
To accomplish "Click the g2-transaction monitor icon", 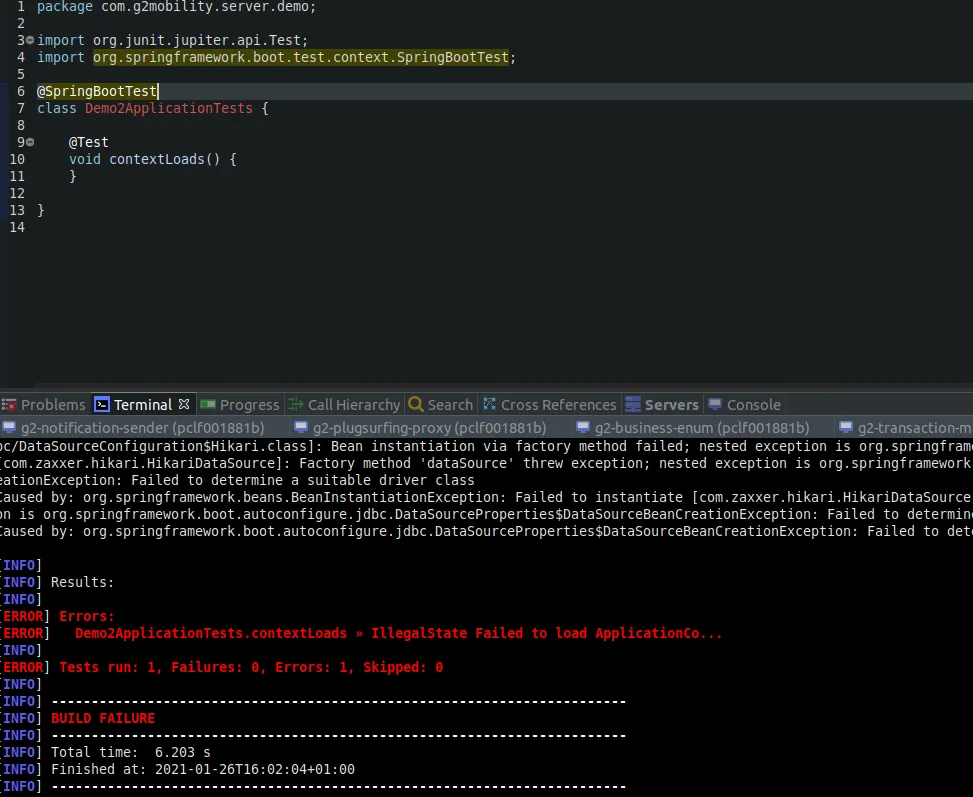I will pos(846,427).
